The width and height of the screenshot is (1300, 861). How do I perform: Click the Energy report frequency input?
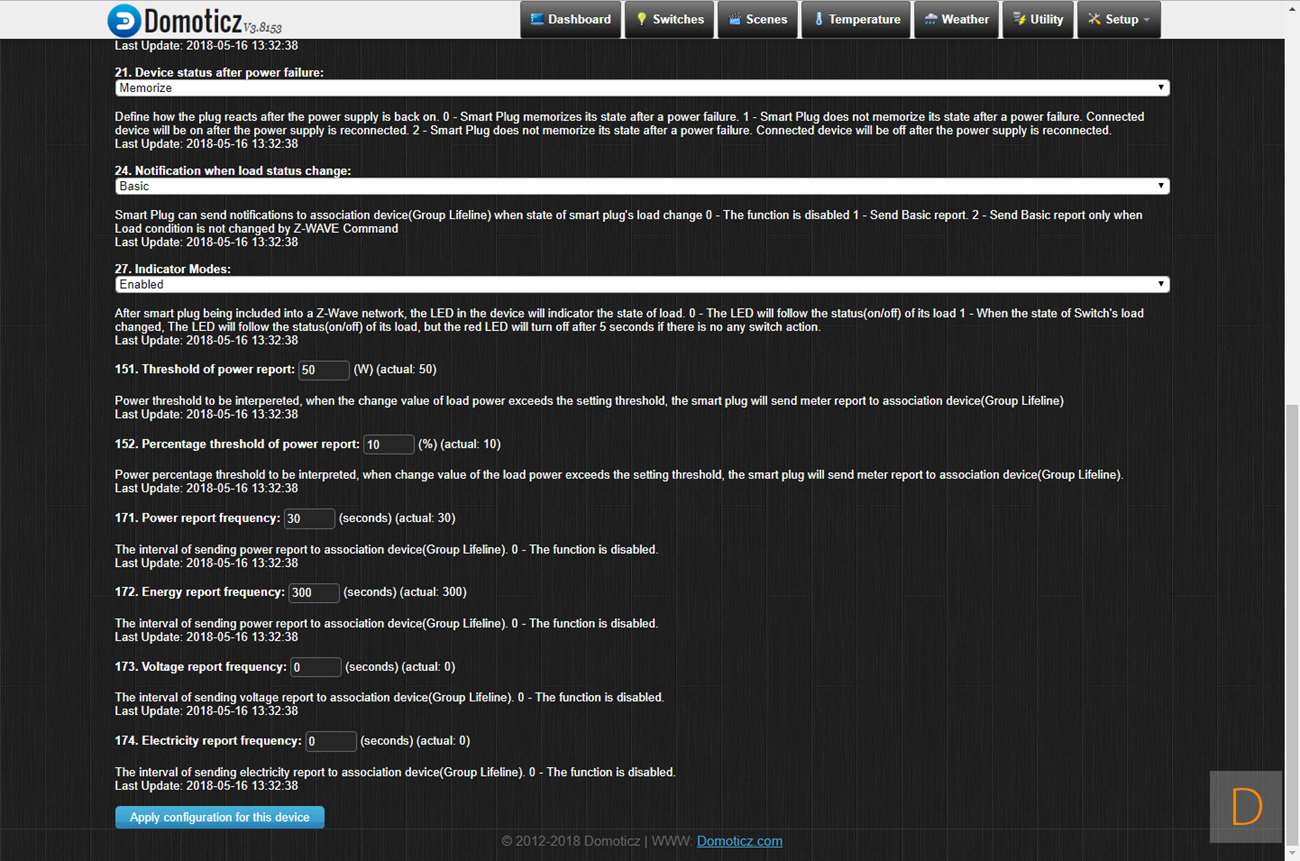(314, 593)
